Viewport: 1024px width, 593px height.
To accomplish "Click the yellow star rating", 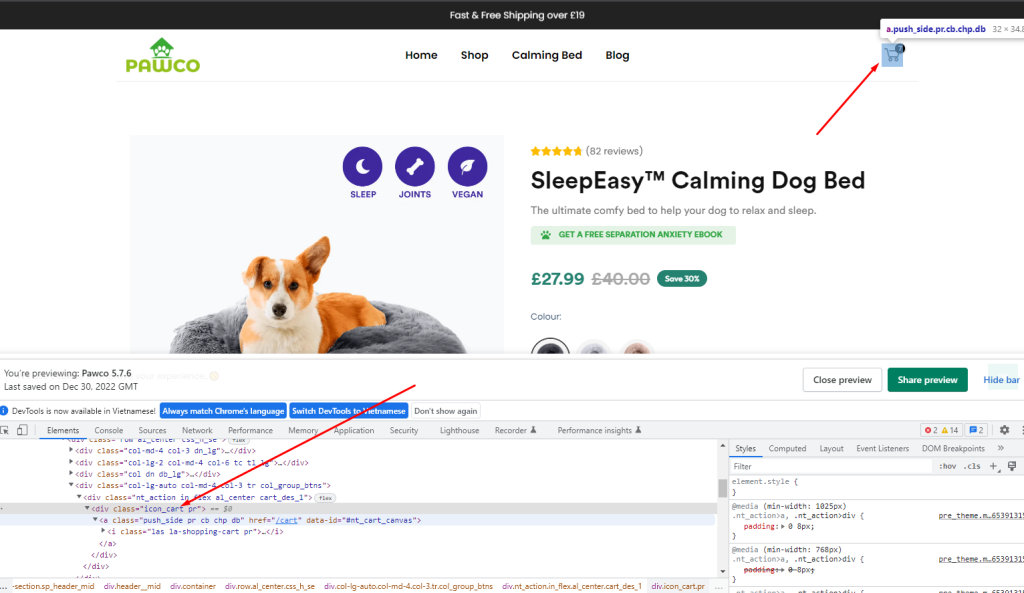I will click(x=556, y=152).
